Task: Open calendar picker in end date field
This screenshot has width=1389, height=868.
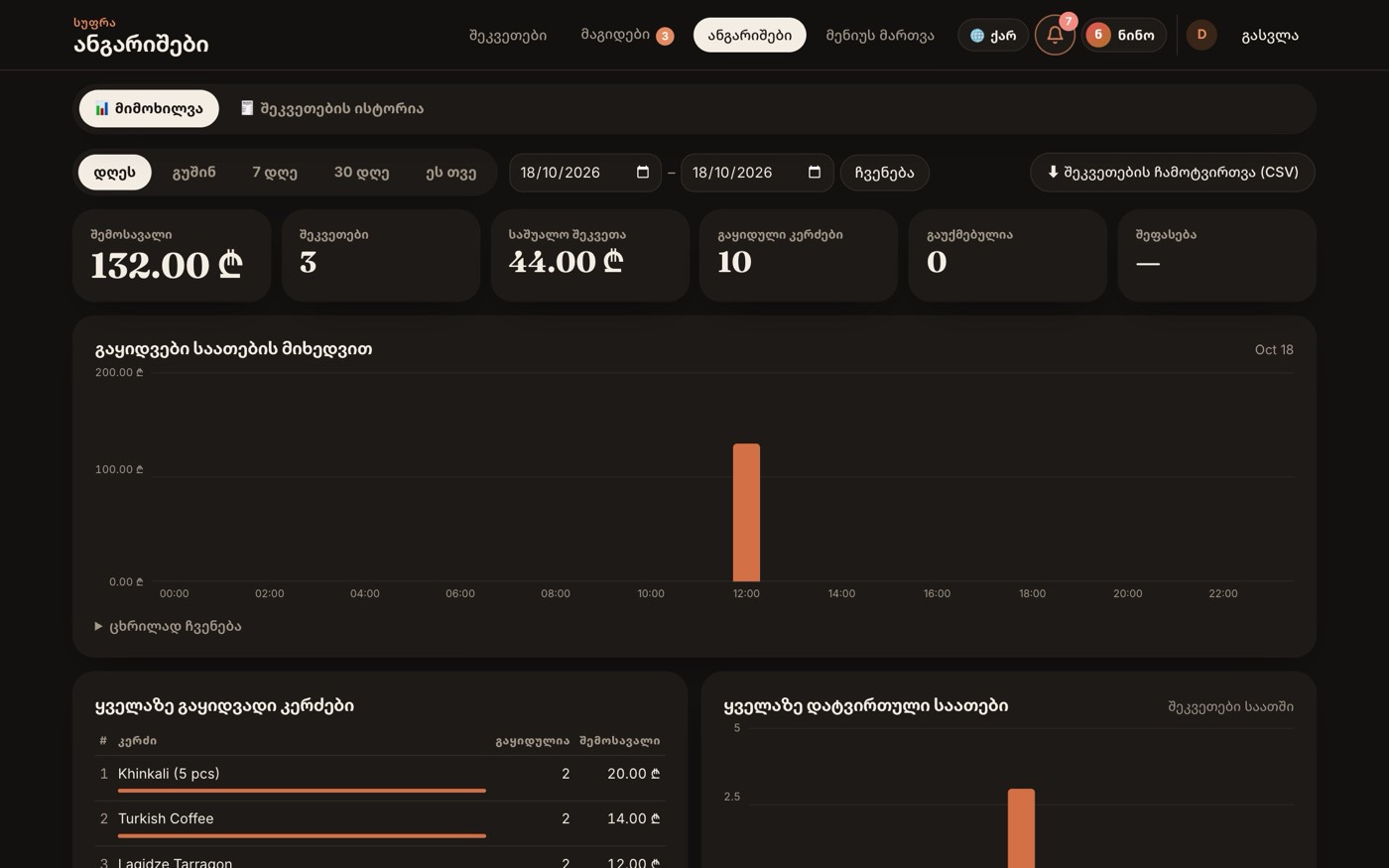Action: point(815,173)
